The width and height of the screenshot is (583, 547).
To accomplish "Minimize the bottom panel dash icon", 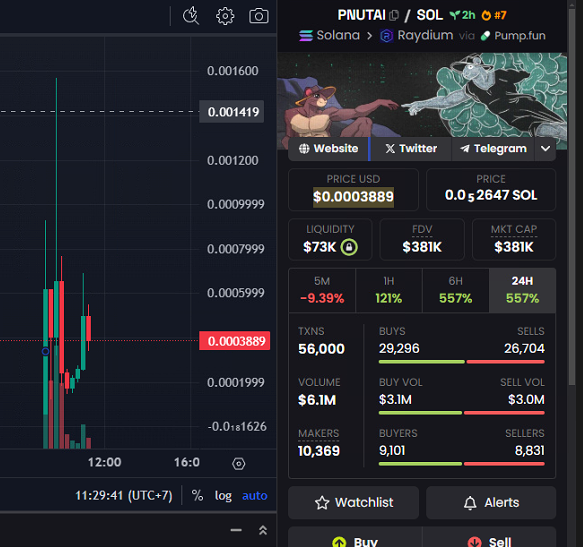I will (236, 530).
